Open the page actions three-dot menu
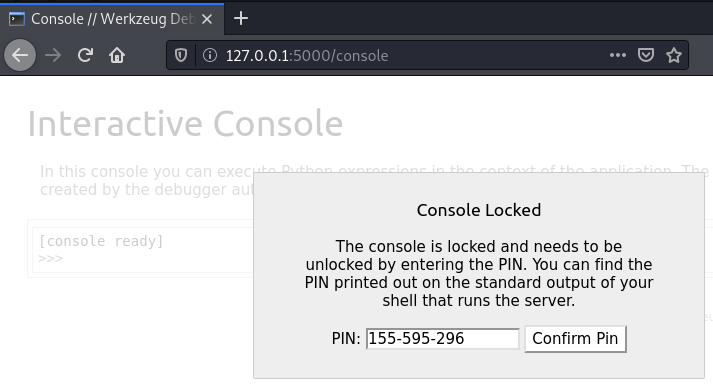 (x=618, y=56)
